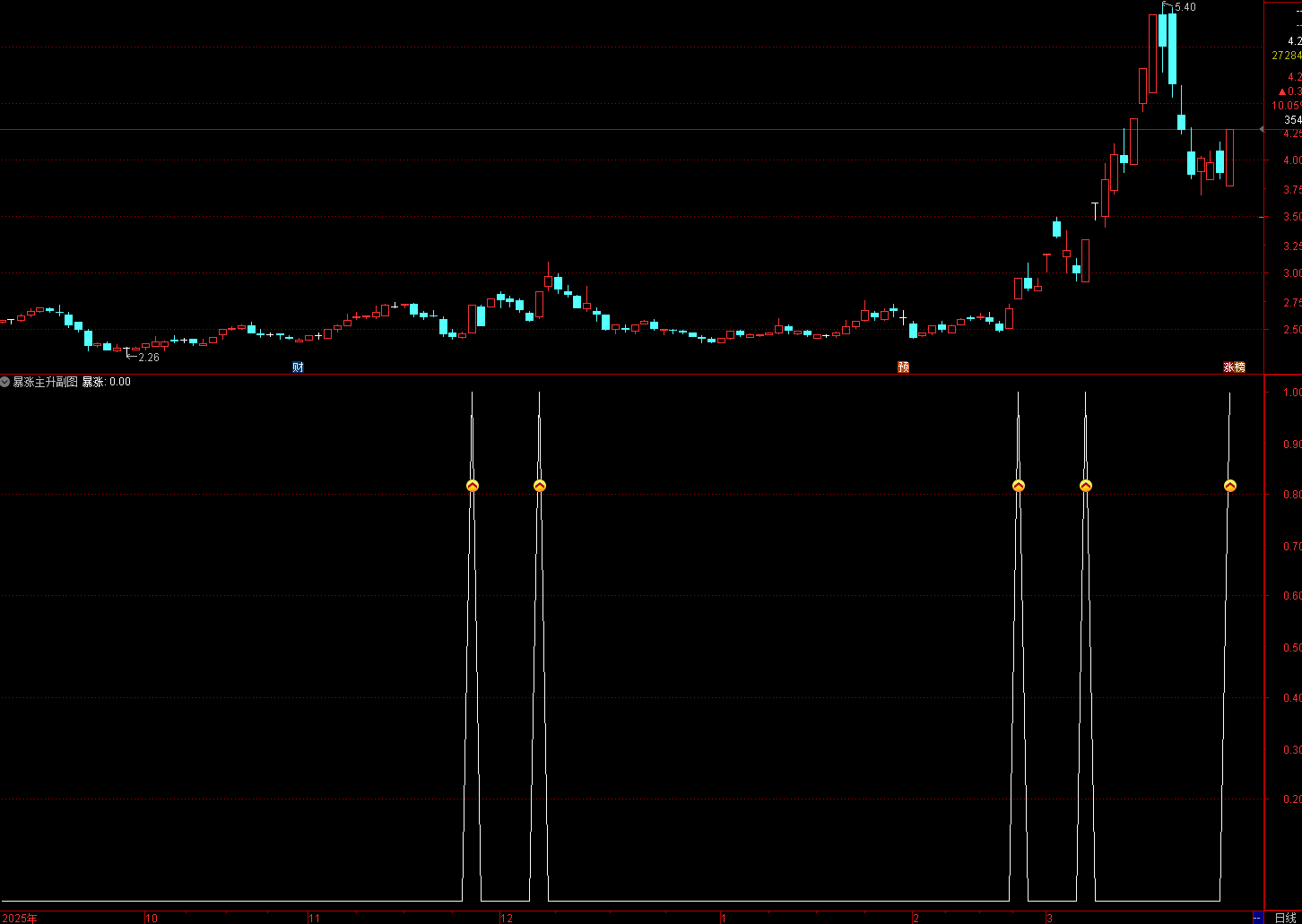Click the 2.26 low price label
This screenshot has width=1302, height=924.
[x=149, y=358]
